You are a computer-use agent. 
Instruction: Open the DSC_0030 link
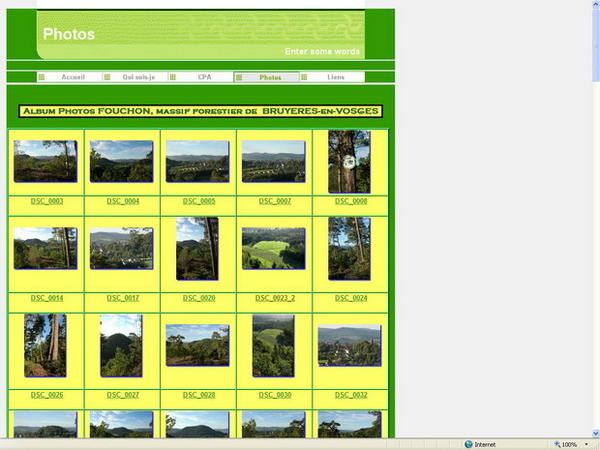275,395
